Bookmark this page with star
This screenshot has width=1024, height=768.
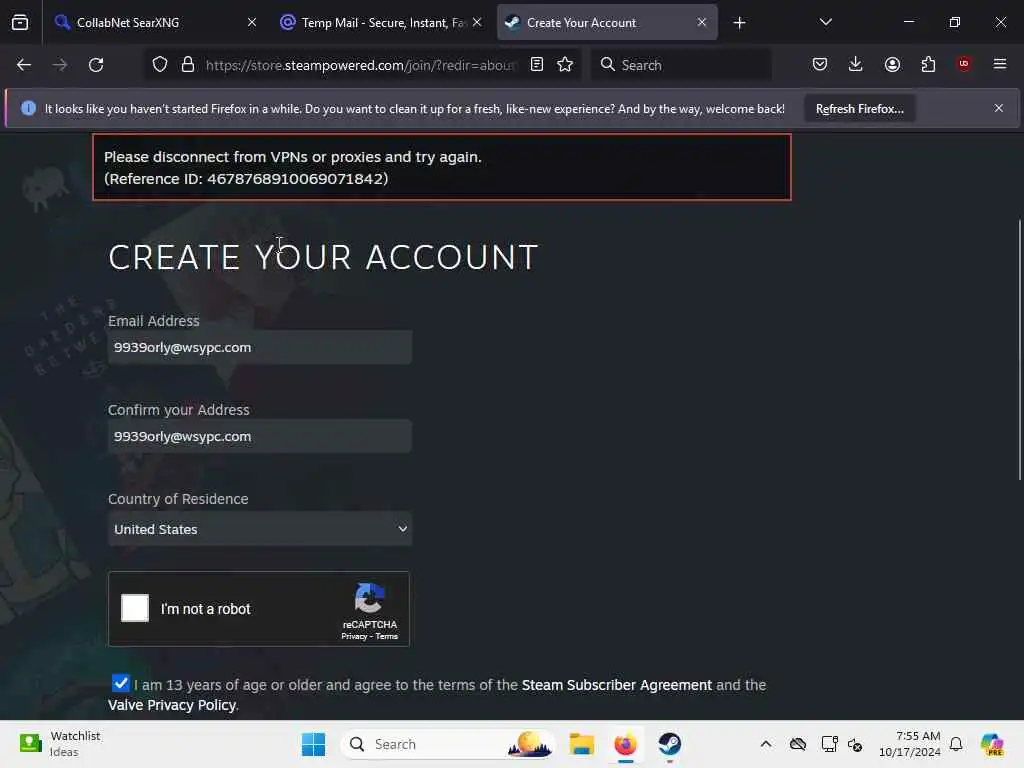tap(565, 65)
